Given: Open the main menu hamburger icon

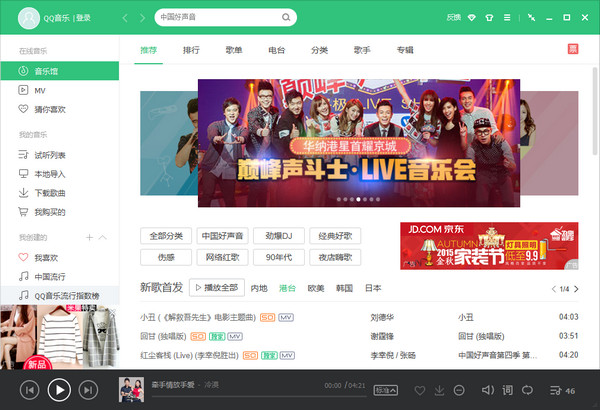Looking at the screenshot, I should [506, 17].
